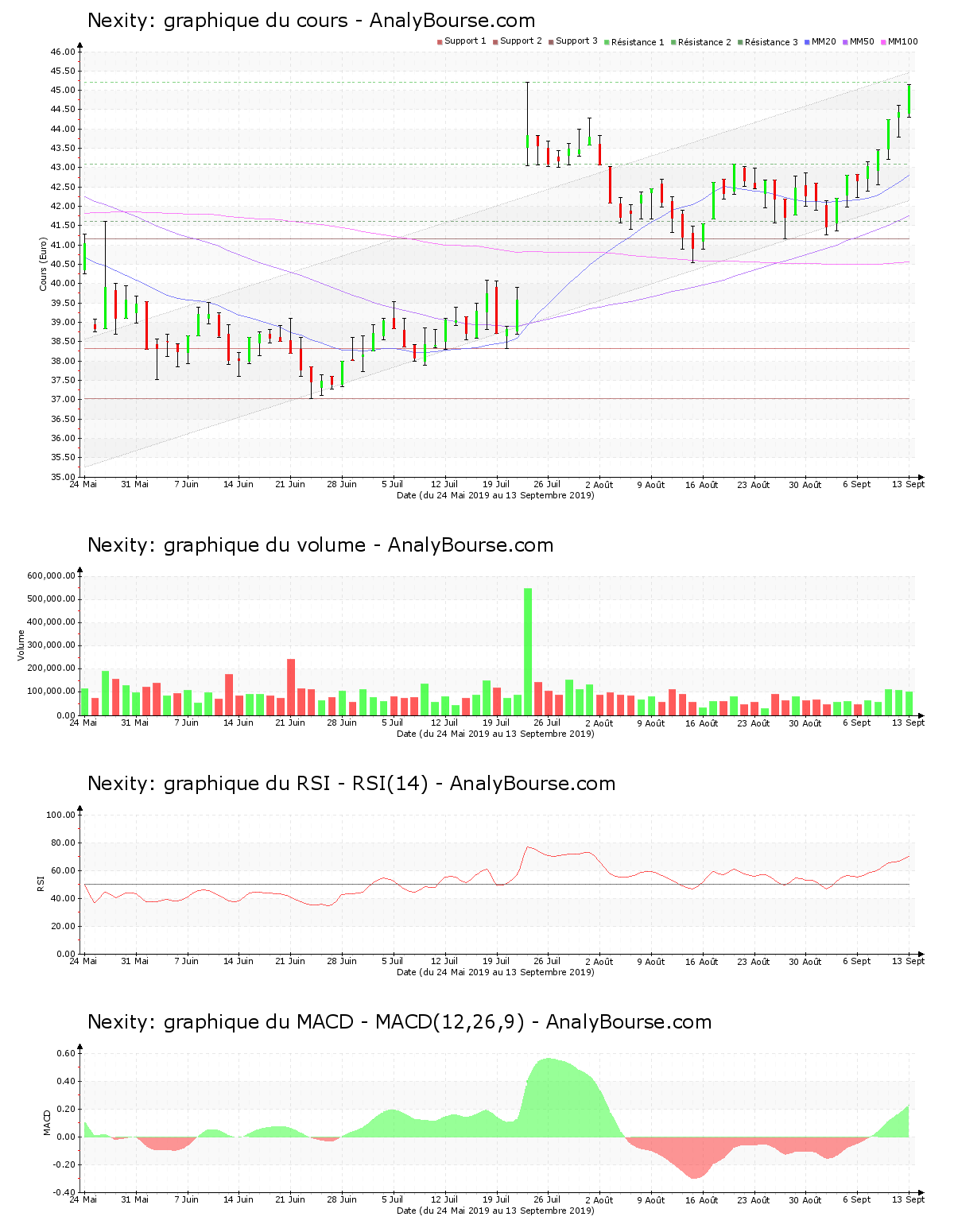The image size is (954, 1232).
Task: Select the Résistance 3 legend label
Action: 771,42
